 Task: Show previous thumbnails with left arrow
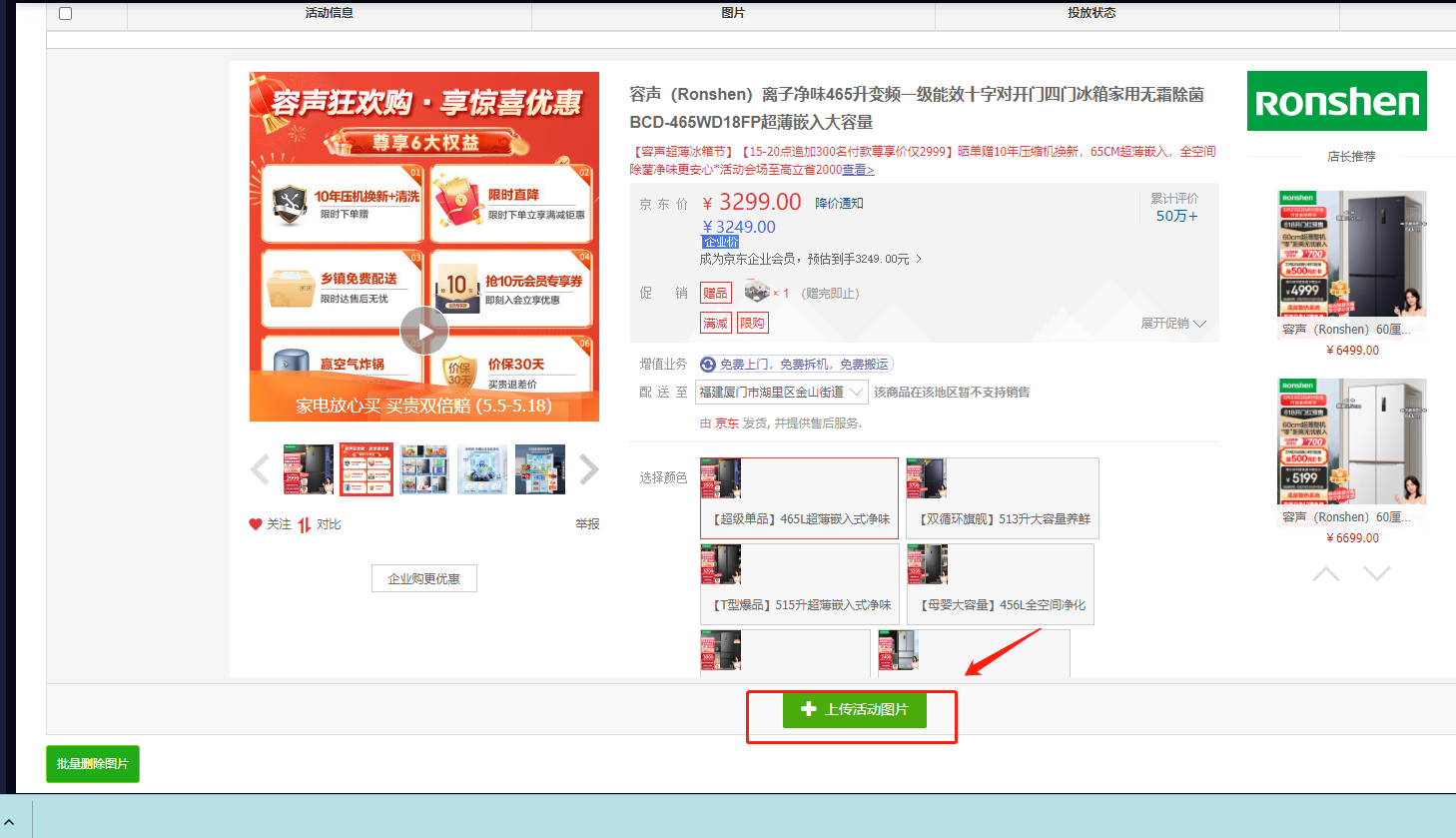tap(261, 469)
